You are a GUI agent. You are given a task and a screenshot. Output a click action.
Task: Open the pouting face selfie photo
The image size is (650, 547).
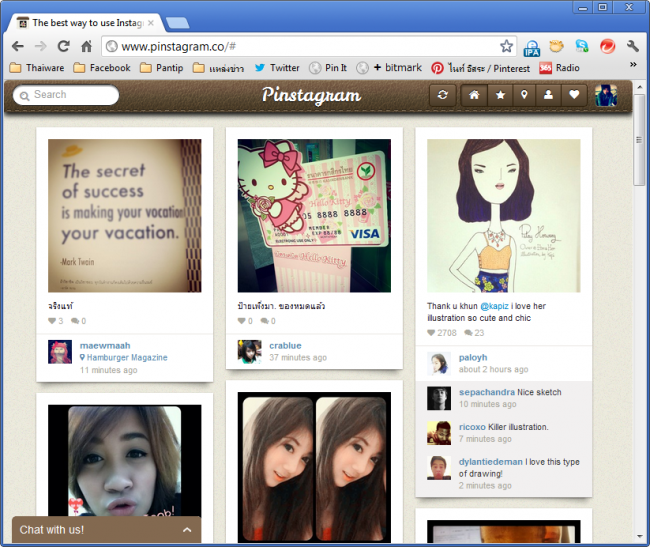(125, 462)
